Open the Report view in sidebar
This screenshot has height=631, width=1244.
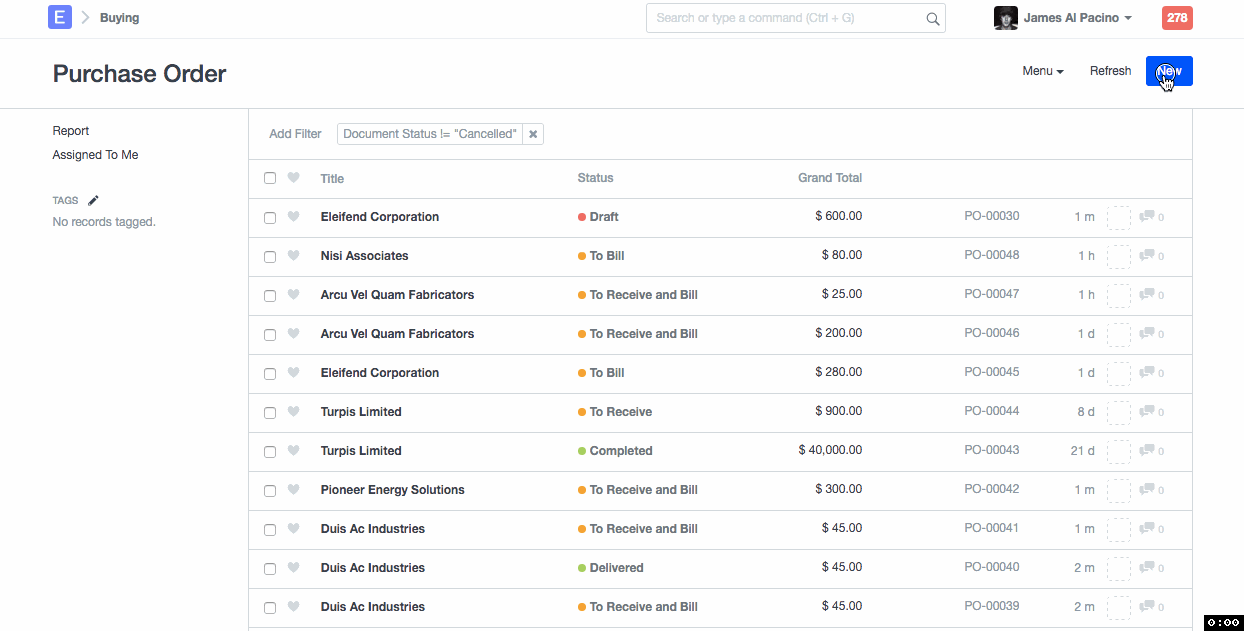[x=71, y=131]
